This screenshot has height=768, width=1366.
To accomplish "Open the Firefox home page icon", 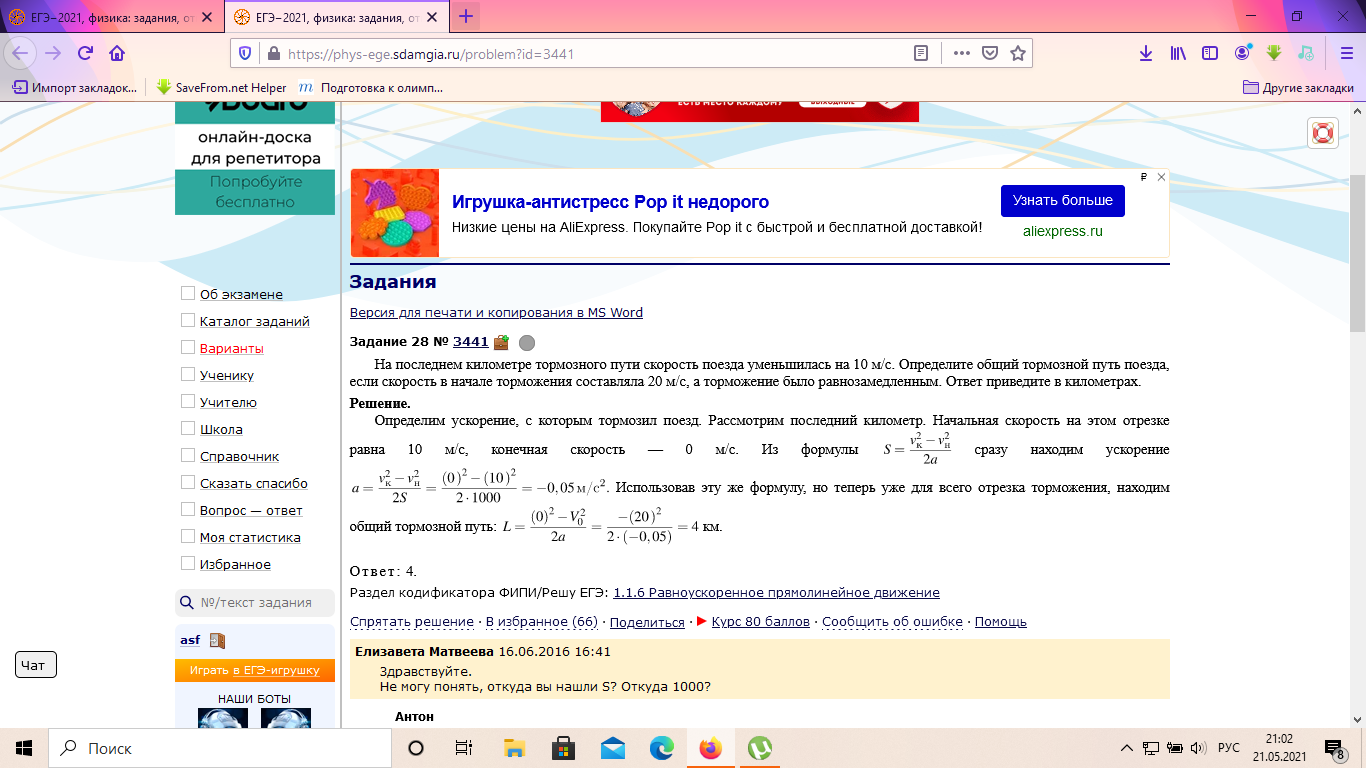I will tap(117, 53).
